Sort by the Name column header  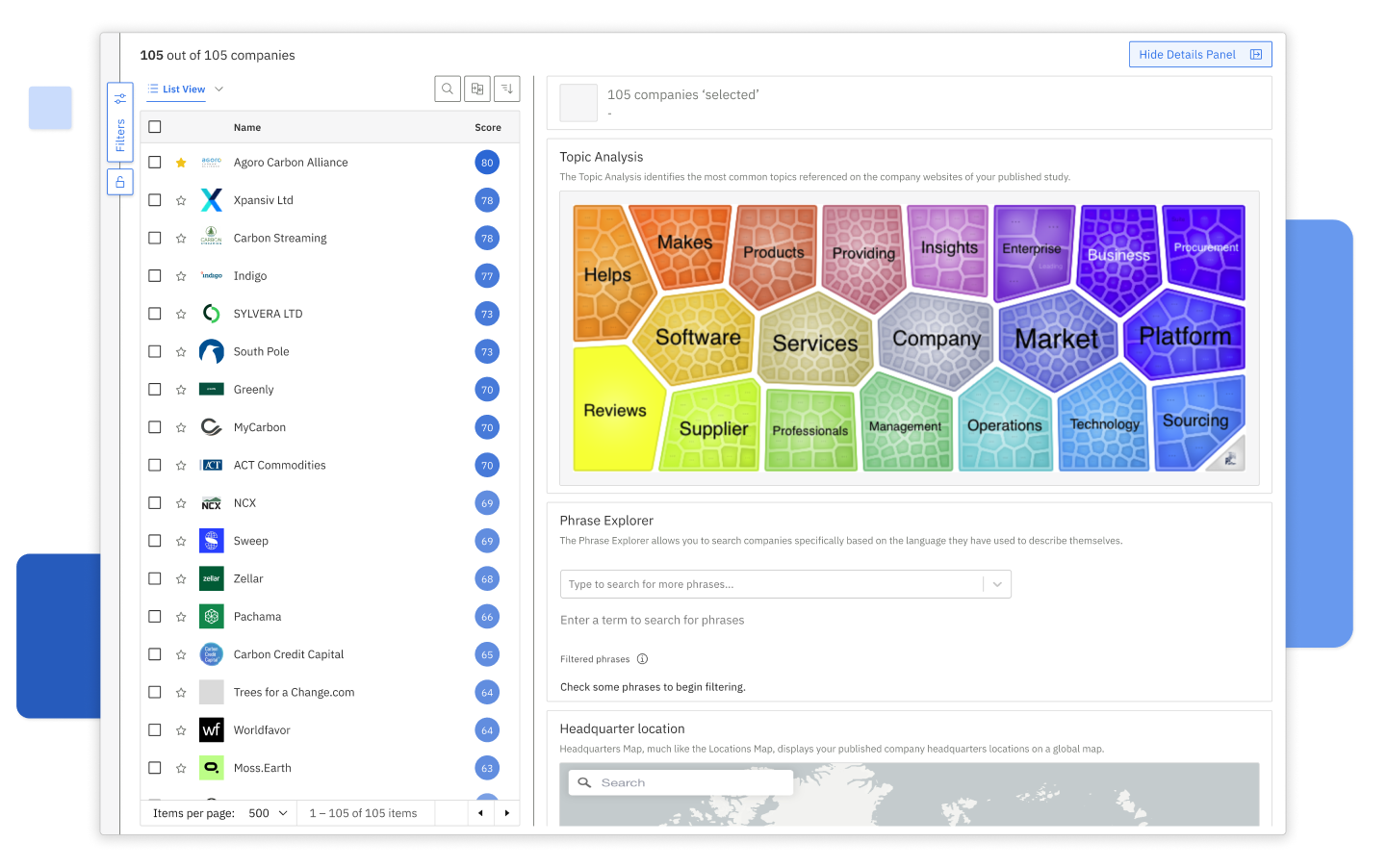pyautogui.click(x=247, y=127)
